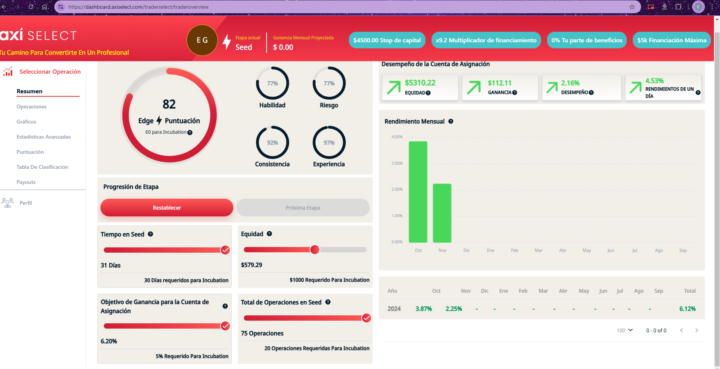Click the $4500.00 Stop de capital pill
The width and height of the screenshot is (720, 369).
(x=387, y=40)
